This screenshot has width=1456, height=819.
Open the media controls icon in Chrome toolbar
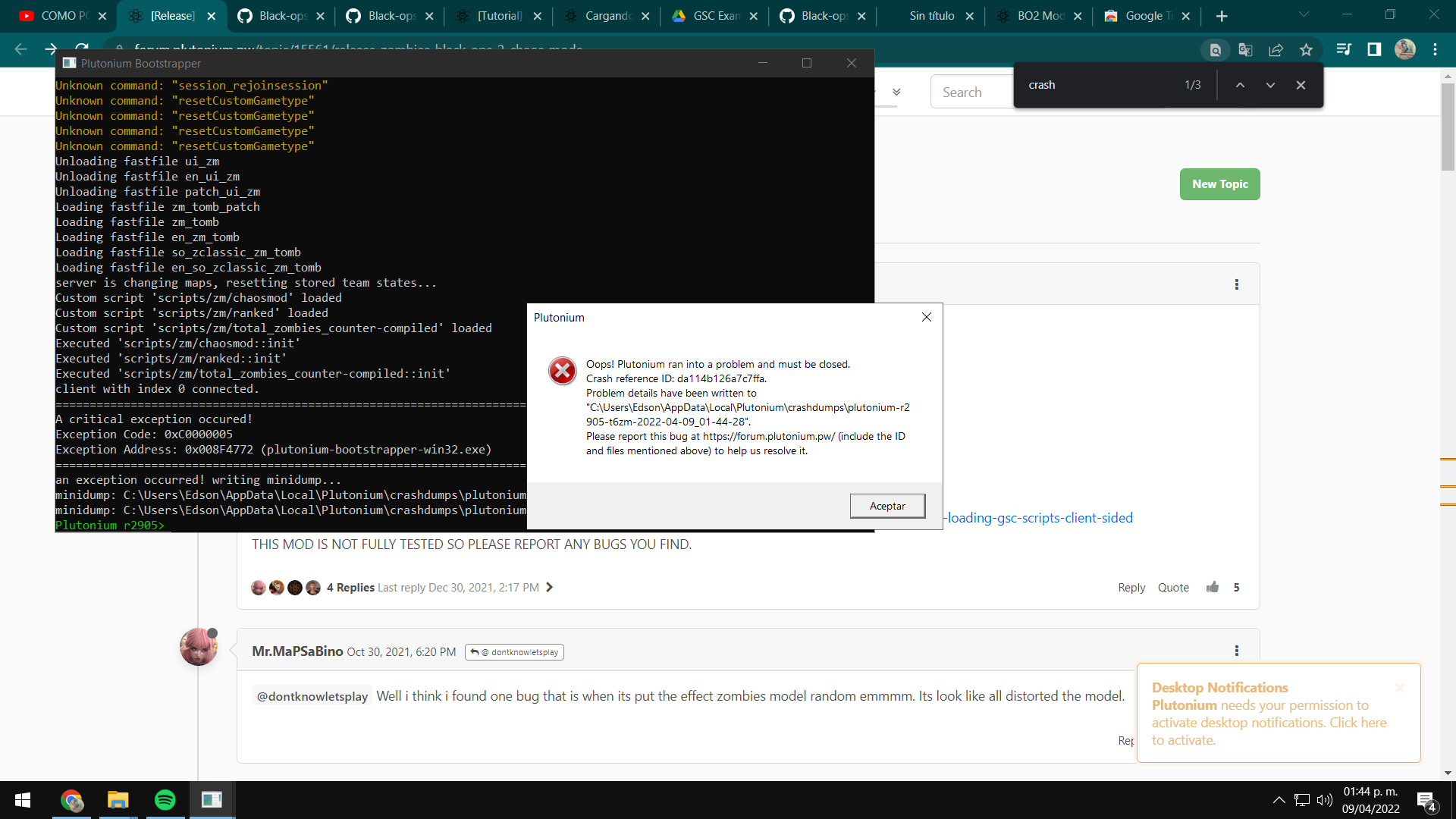point(1344,49)
